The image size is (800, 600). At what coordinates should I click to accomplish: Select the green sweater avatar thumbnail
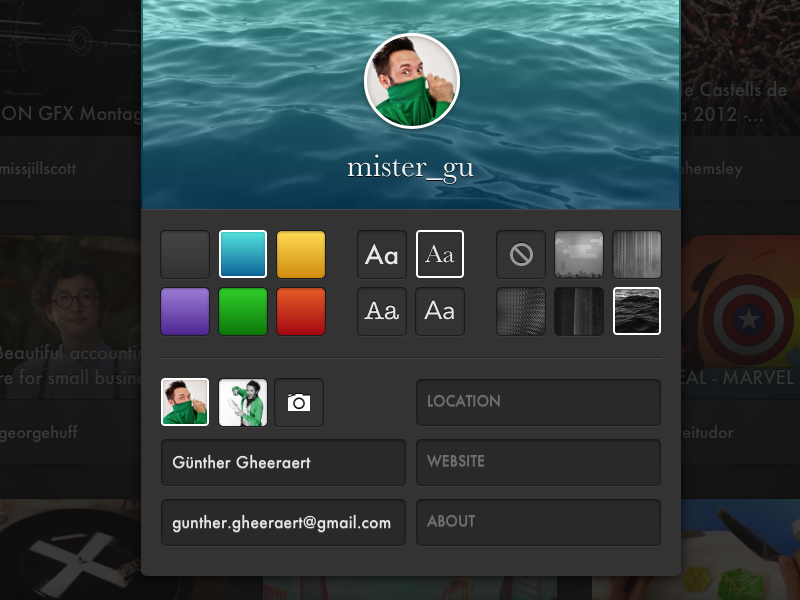(185, 403)
